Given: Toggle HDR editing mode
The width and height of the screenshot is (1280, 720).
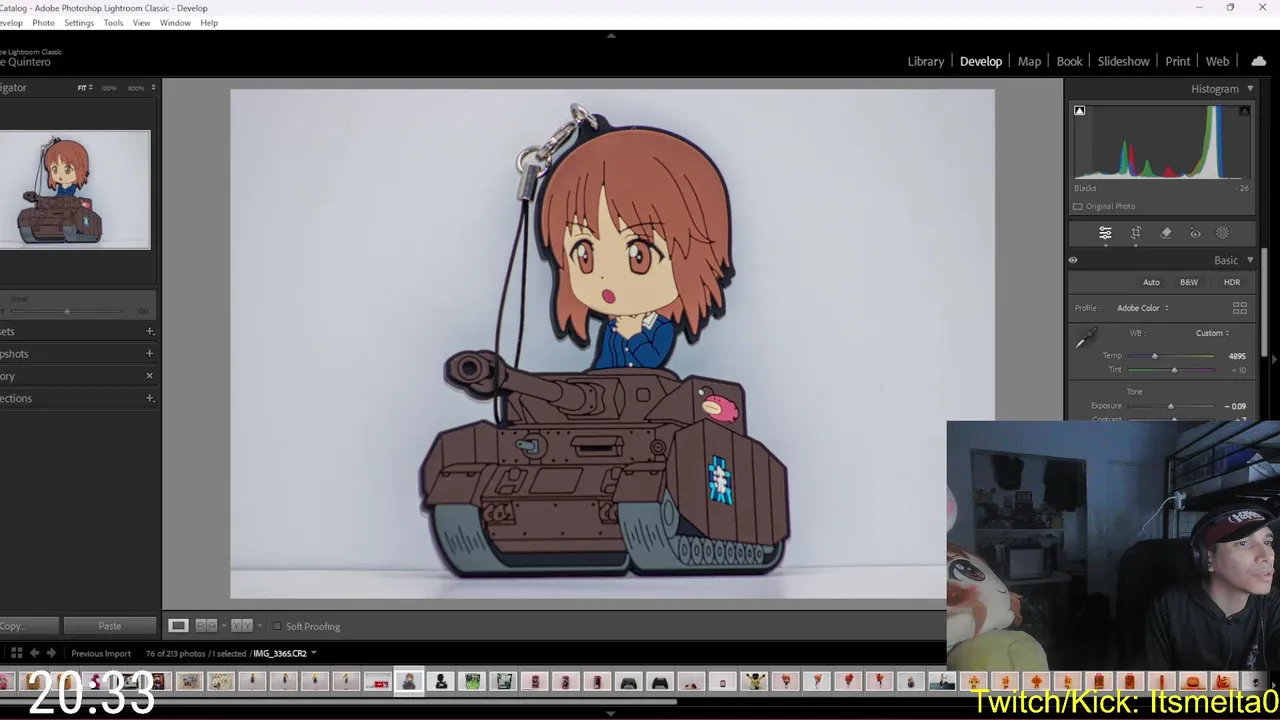Looking at the screenshot, I should click(x=1232, y=282).
